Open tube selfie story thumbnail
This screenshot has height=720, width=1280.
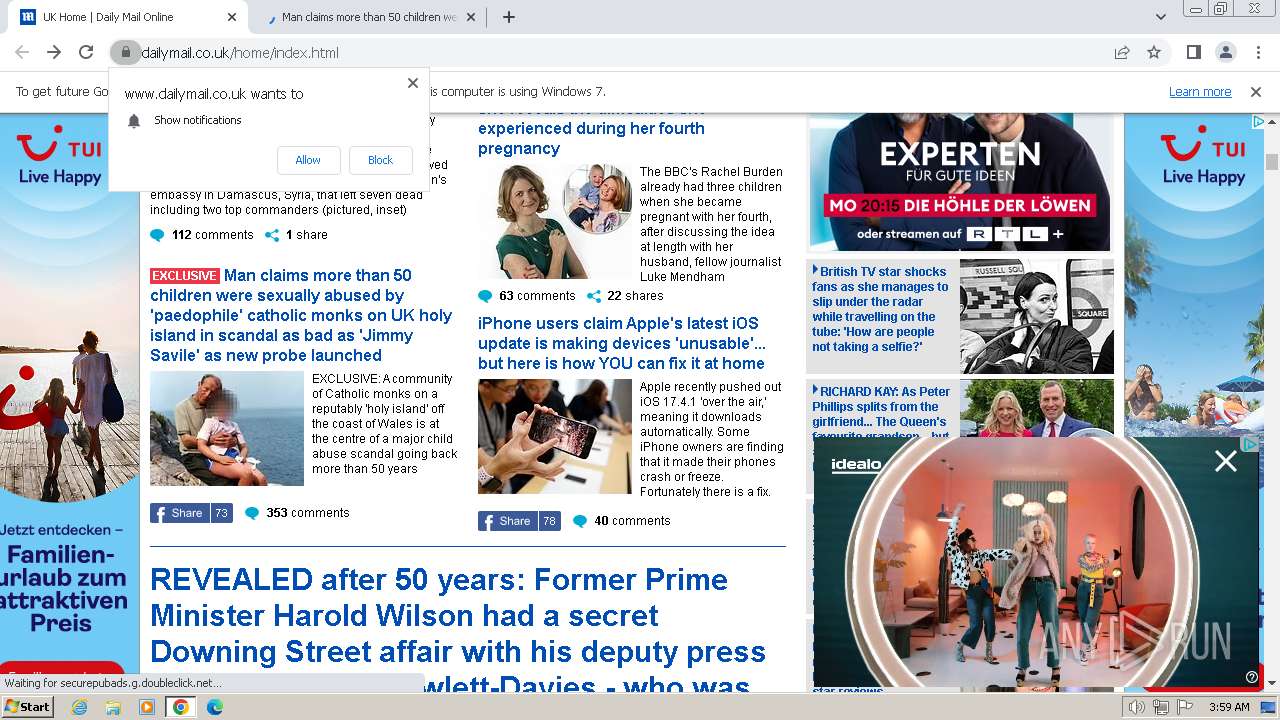tap(1036, 316)
